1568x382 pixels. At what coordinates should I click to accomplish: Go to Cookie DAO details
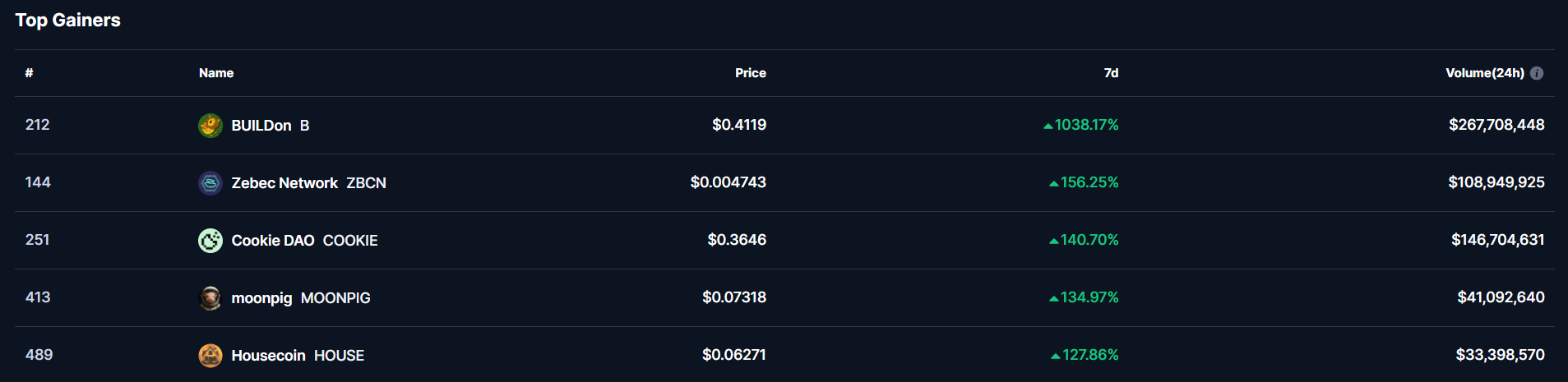[x=304, y=241]
